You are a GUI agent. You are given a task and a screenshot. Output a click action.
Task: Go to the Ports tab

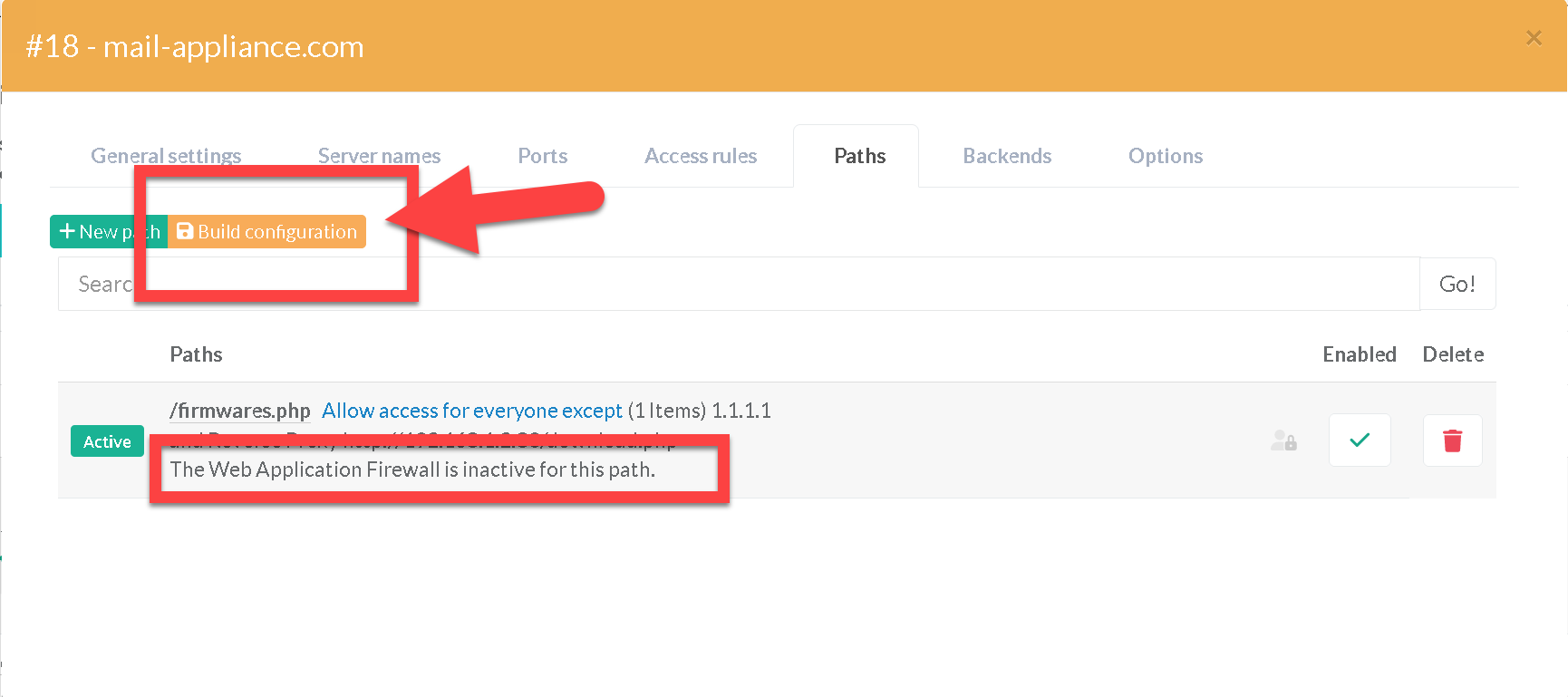pos(542,156)
